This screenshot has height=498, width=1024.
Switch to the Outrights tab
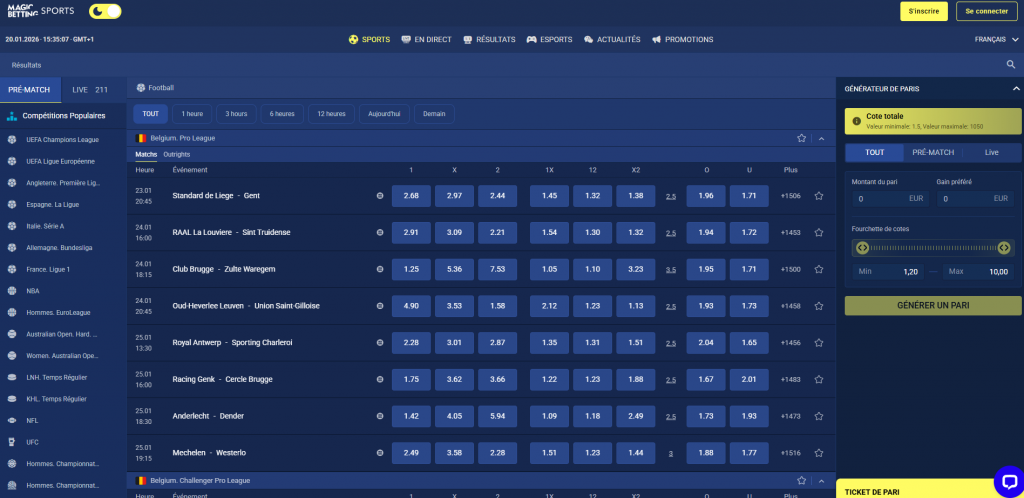pos(177,155)
